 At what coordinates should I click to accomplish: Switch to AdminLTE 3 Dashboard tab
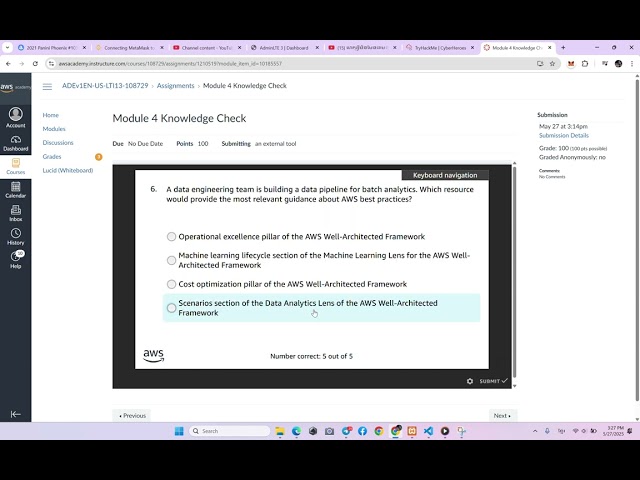[x=285, y=48]
